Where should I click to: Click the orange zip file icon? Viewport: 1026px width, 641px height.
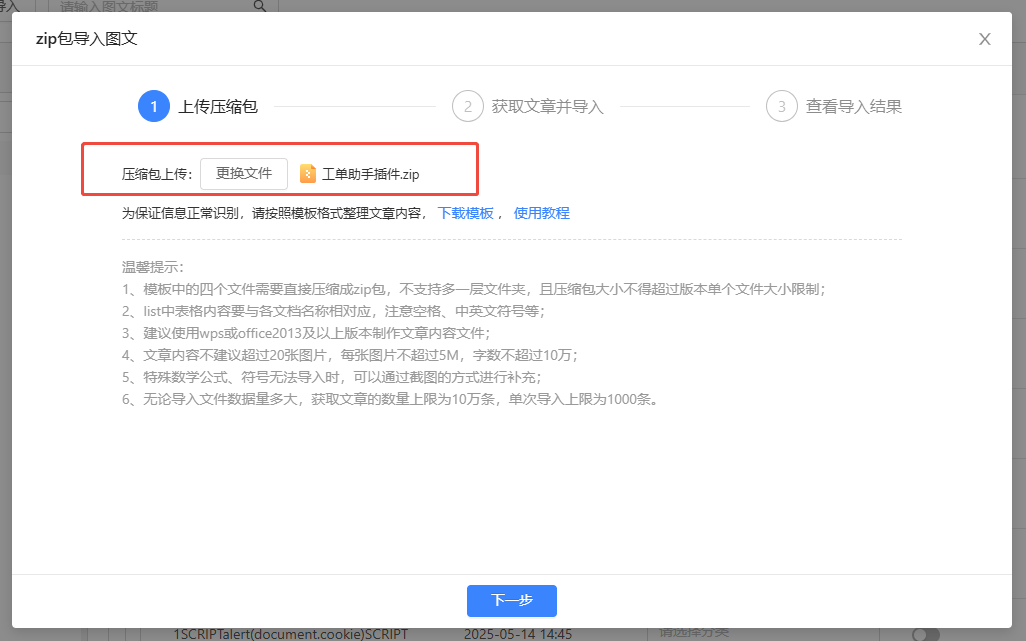(x=308, y=174)
